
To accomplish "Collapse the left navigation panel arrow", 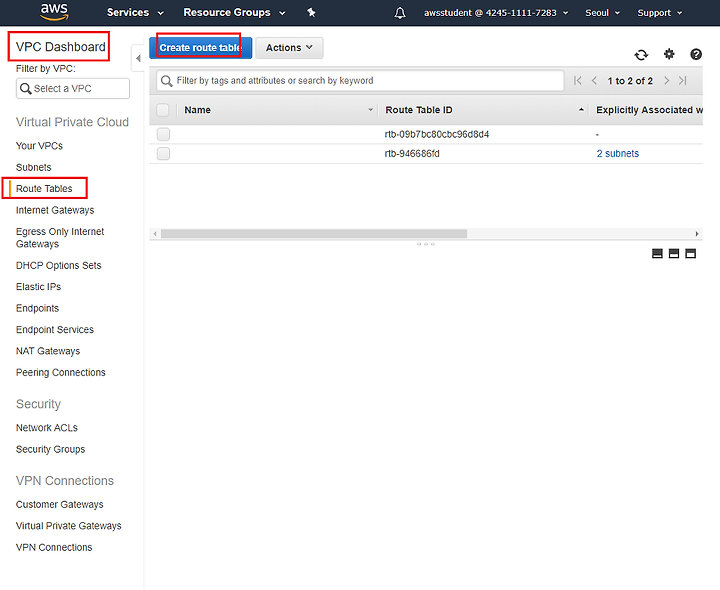I will (x=138, y=58).
